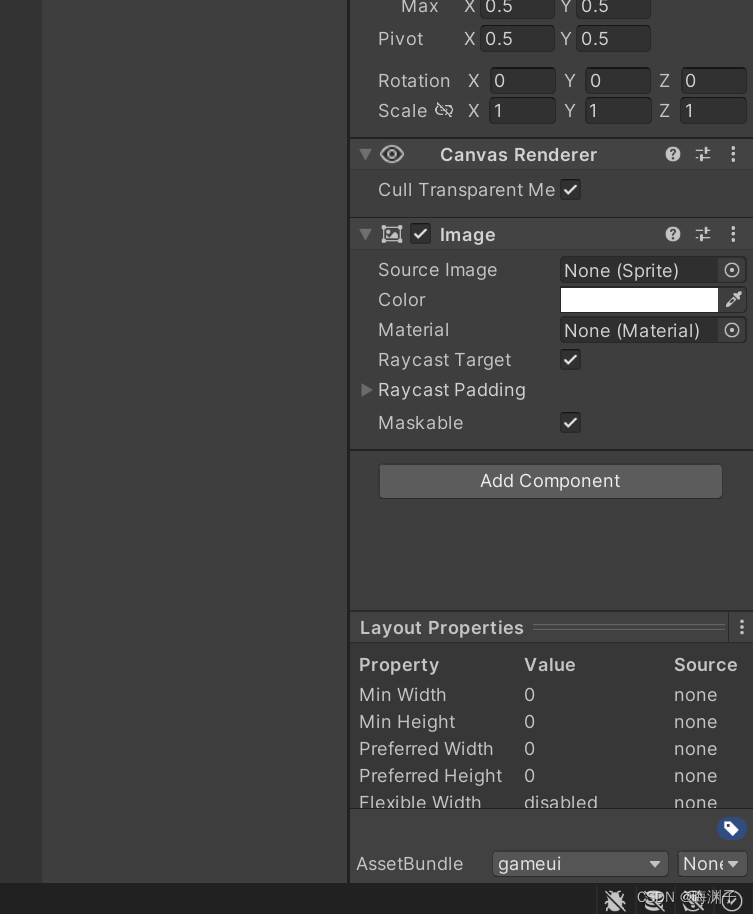Viewport: 753px width, 914px height.
Task: Open preset selector for the Image component
Action: click(703, 234)
